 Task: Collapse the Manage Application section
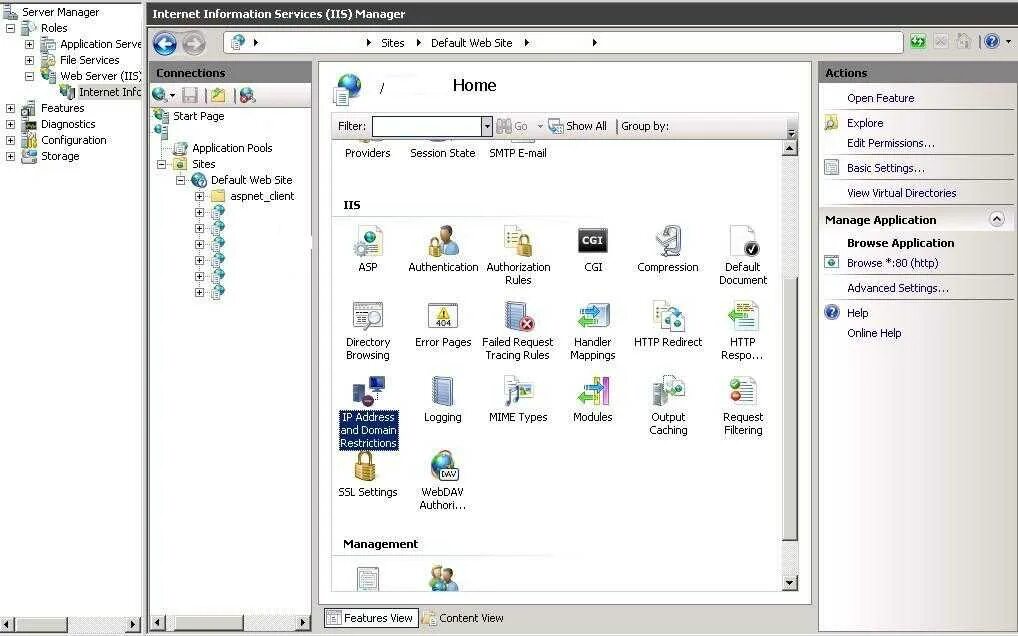point(997,219)
